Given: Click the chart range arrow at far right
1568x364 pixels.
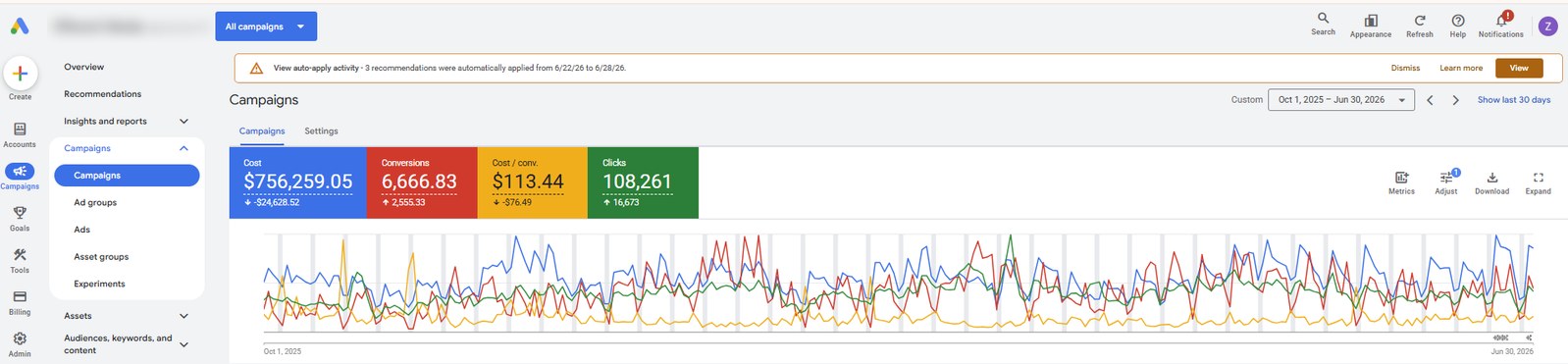Looking at the screenshot, I should (1529, 338).
